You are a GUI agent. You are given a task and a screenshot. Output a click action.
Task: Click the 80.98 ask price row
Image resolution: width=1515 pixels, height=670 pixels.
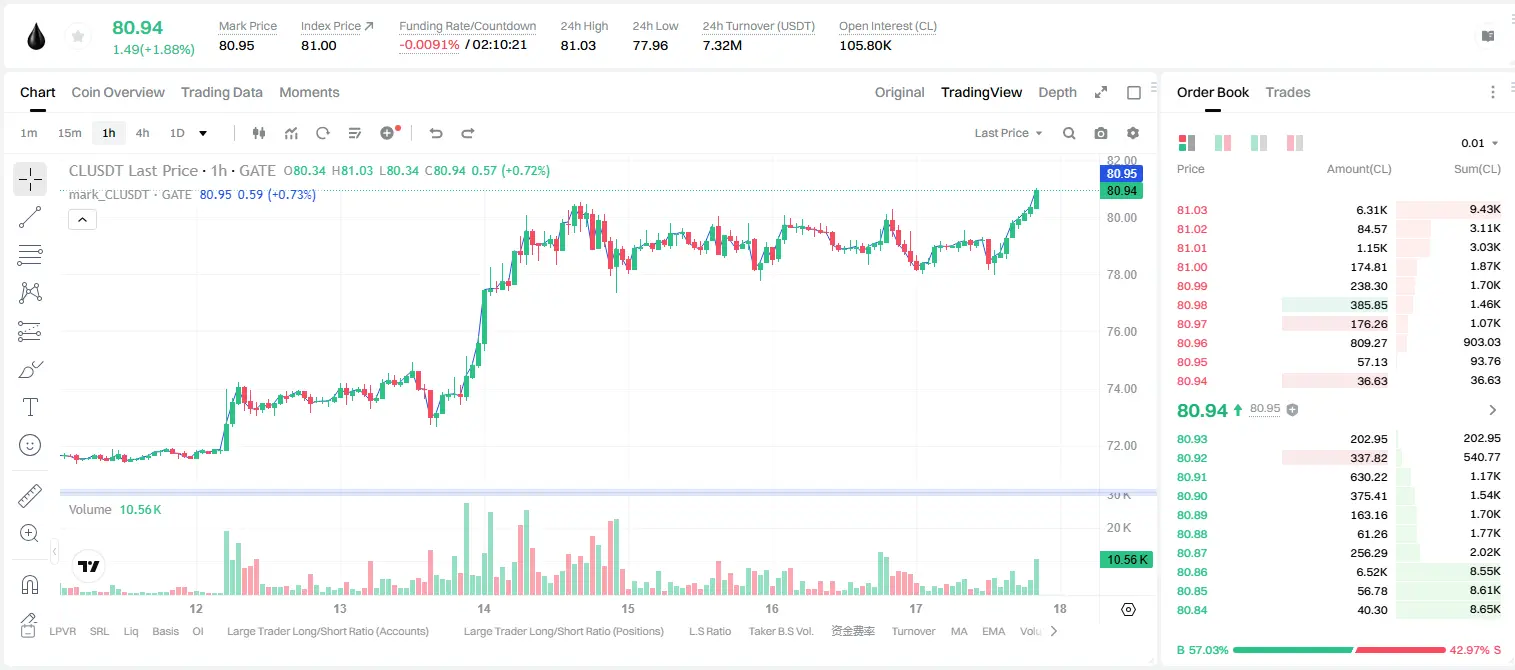click(x=1339, y=305)
